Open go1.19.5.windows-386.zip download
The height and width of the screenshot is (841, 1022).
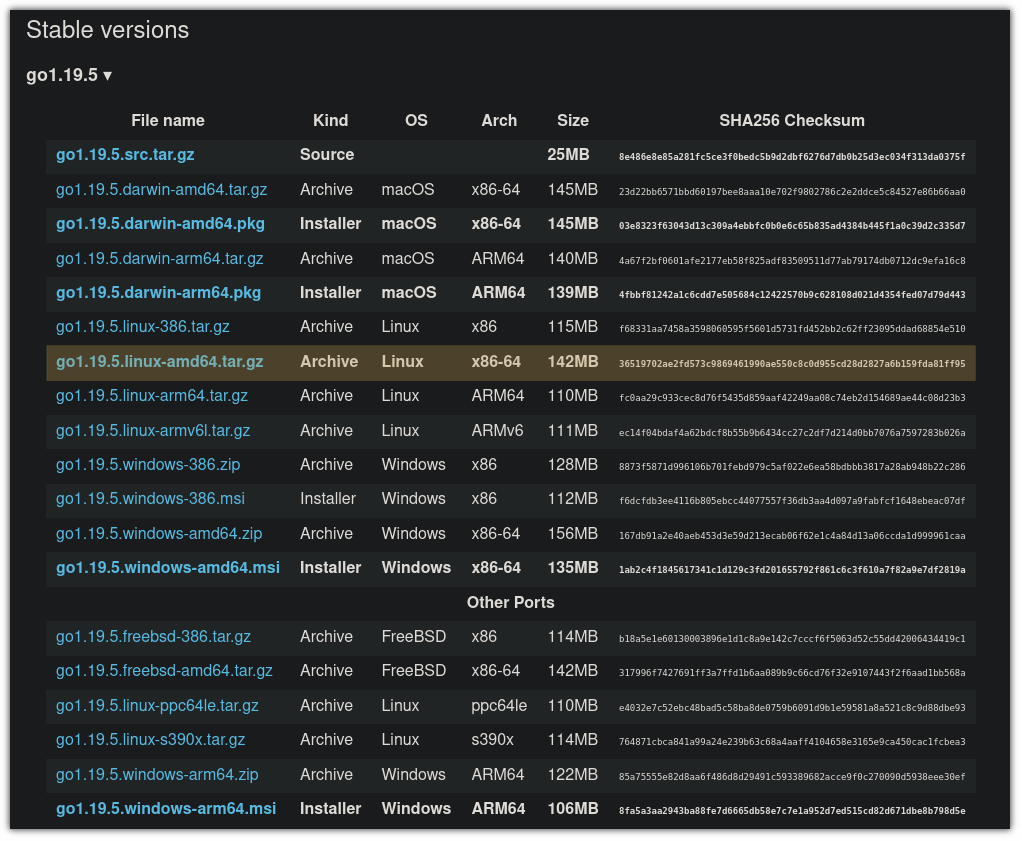[x=148, y=465]
